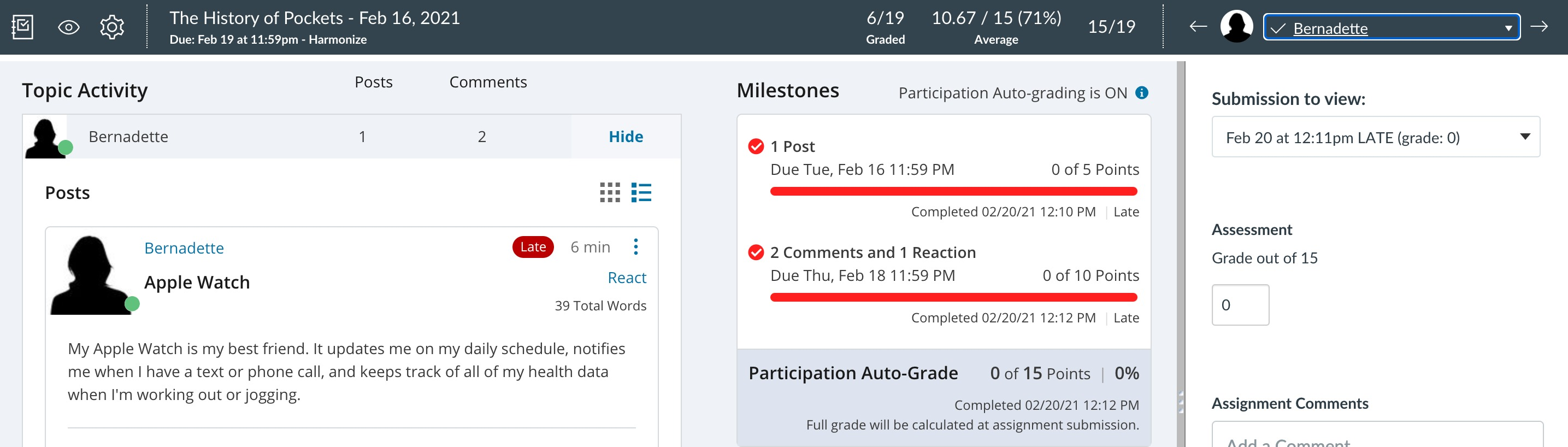This screenshot has width=1568, height=447.
Task: Select the Comments column header
Action: [x=487, y=82]
